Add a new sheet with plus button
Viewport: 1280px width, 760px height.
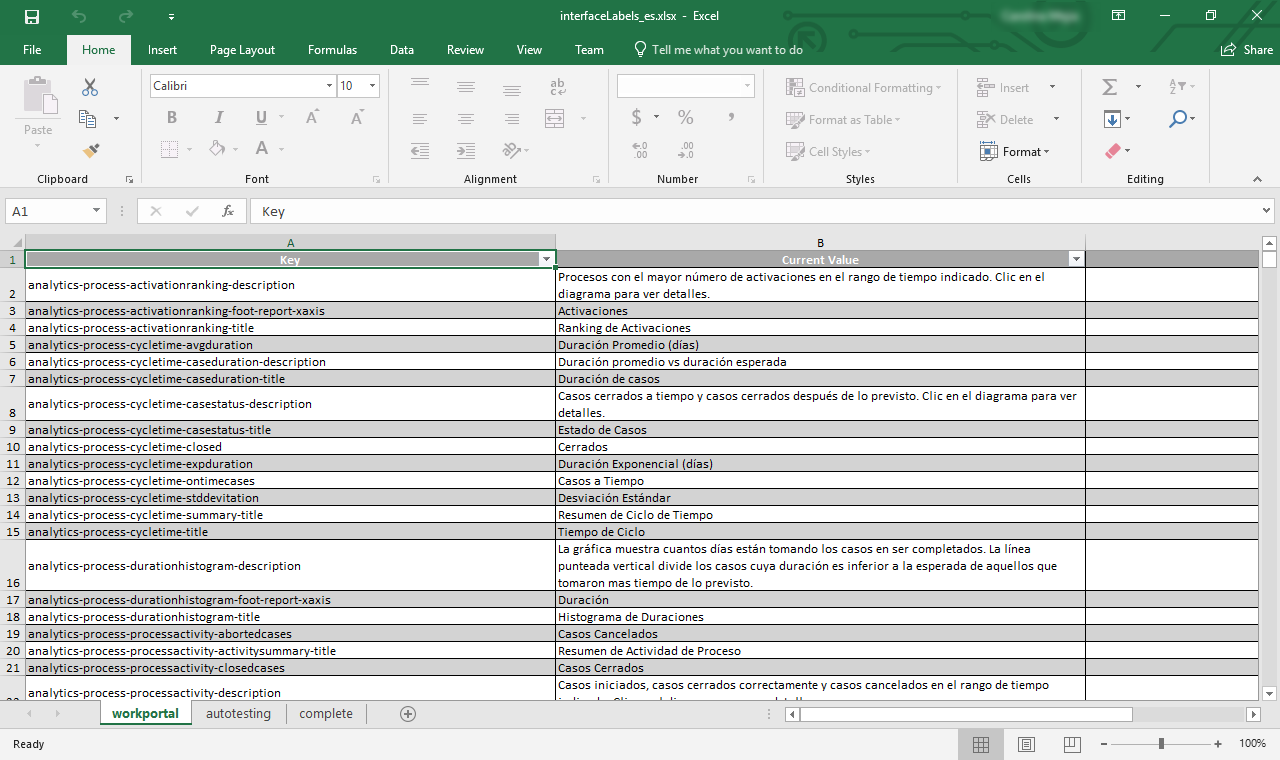click(407, 714)
